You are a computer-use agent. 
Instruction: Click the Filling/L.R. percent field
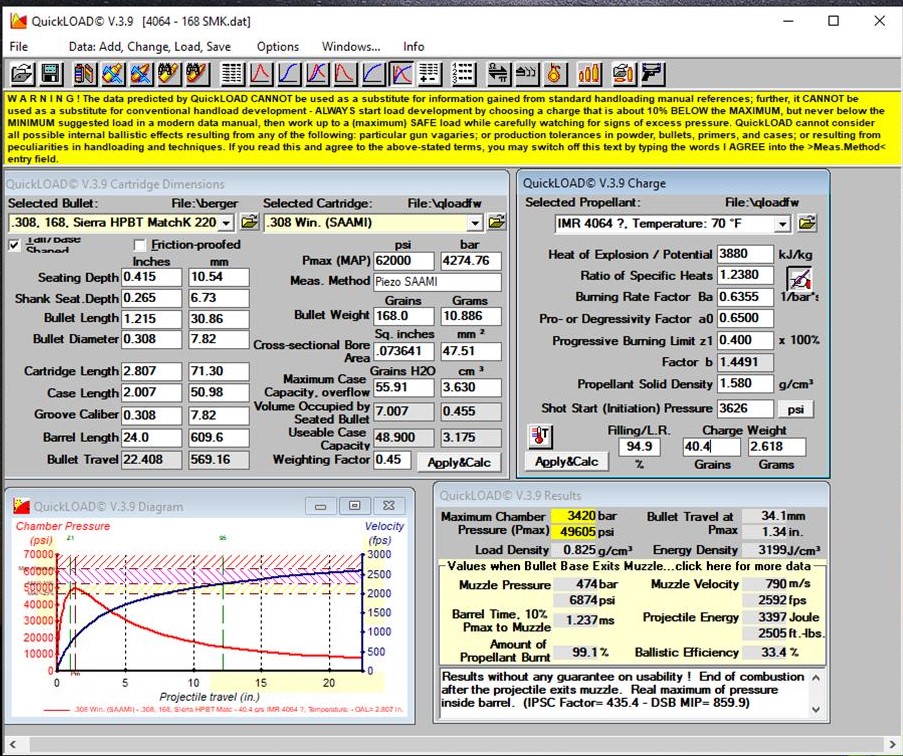pyautogui.click(x=639, y=446)
